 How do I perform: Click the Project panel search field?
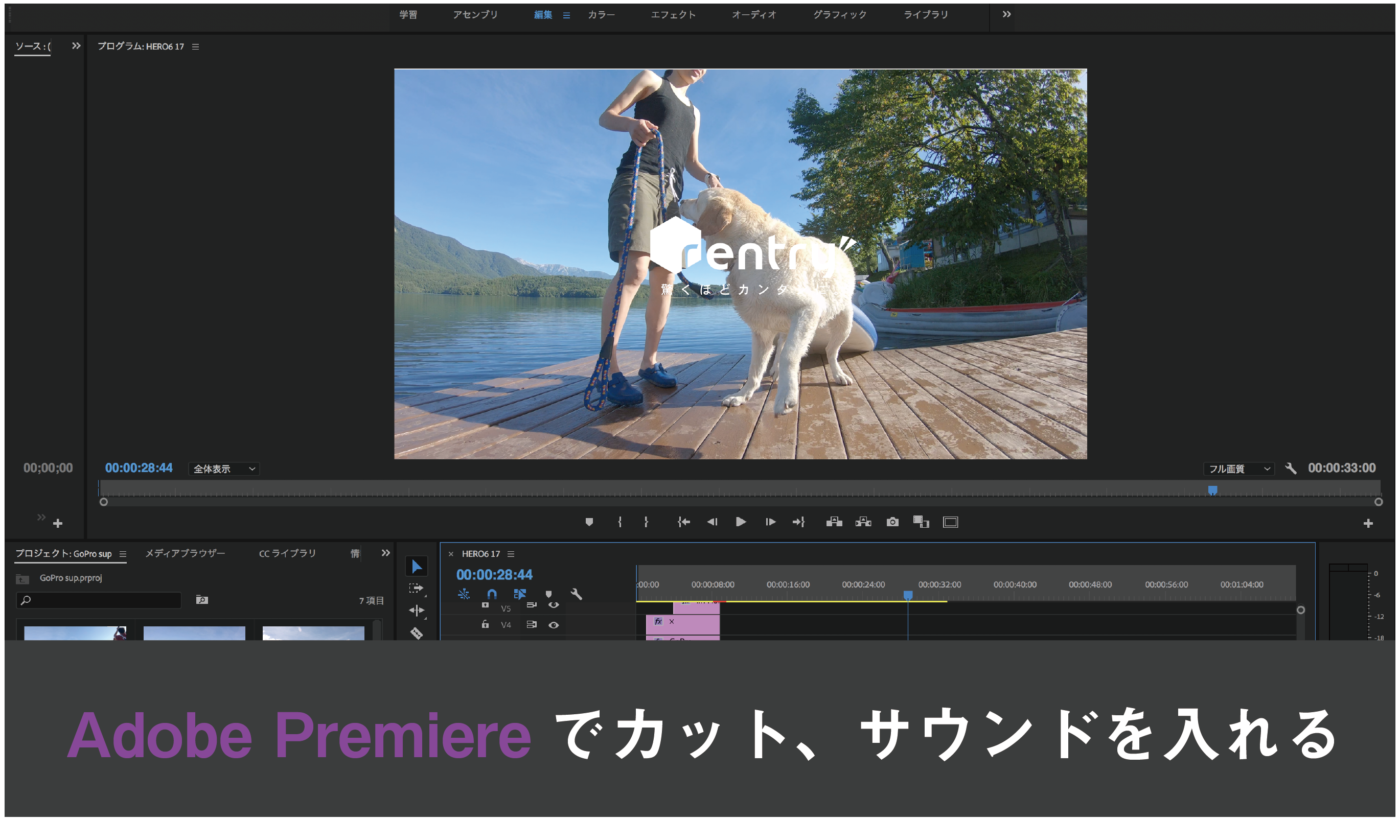point(99,600)
